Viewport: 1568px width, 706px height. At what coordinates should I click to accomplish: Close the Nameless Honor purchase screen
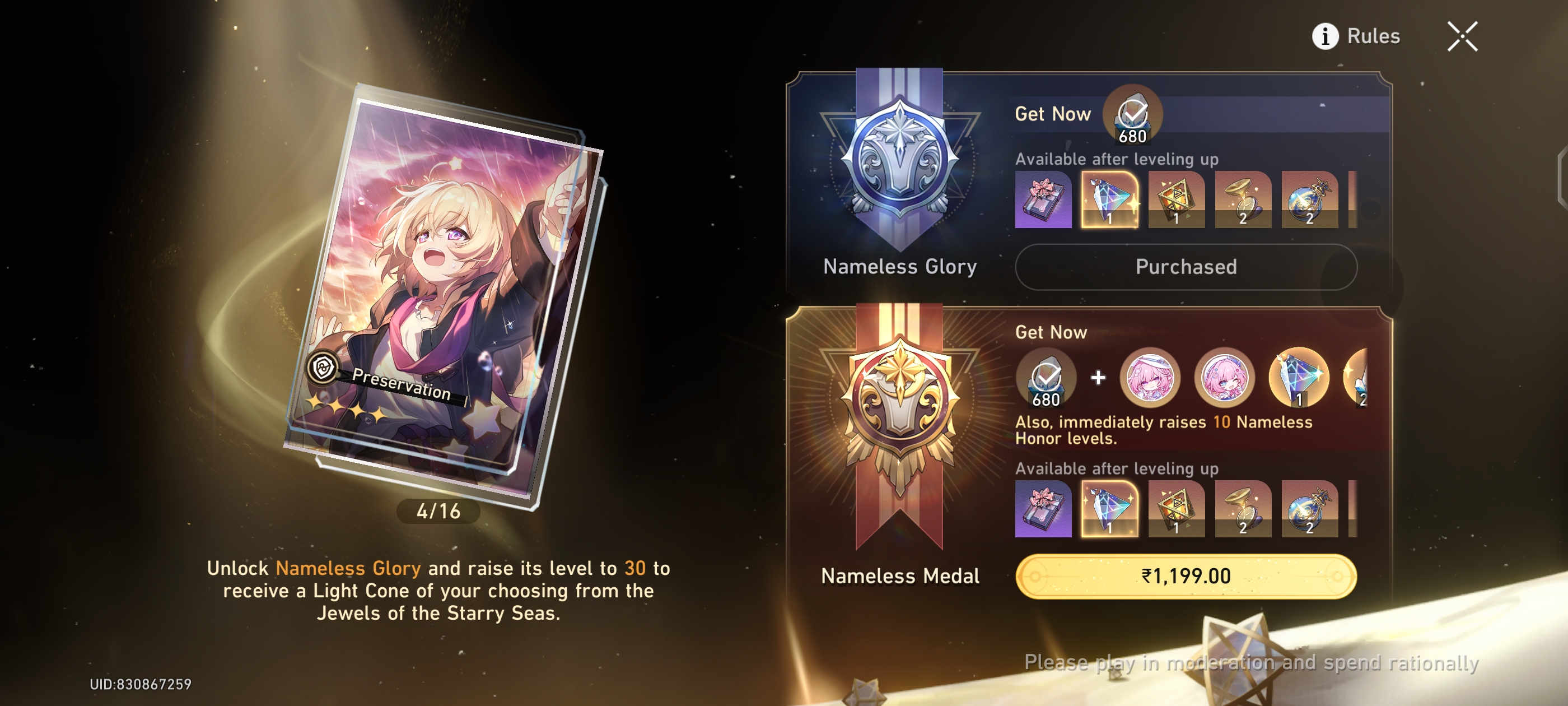coord(1462,36)
